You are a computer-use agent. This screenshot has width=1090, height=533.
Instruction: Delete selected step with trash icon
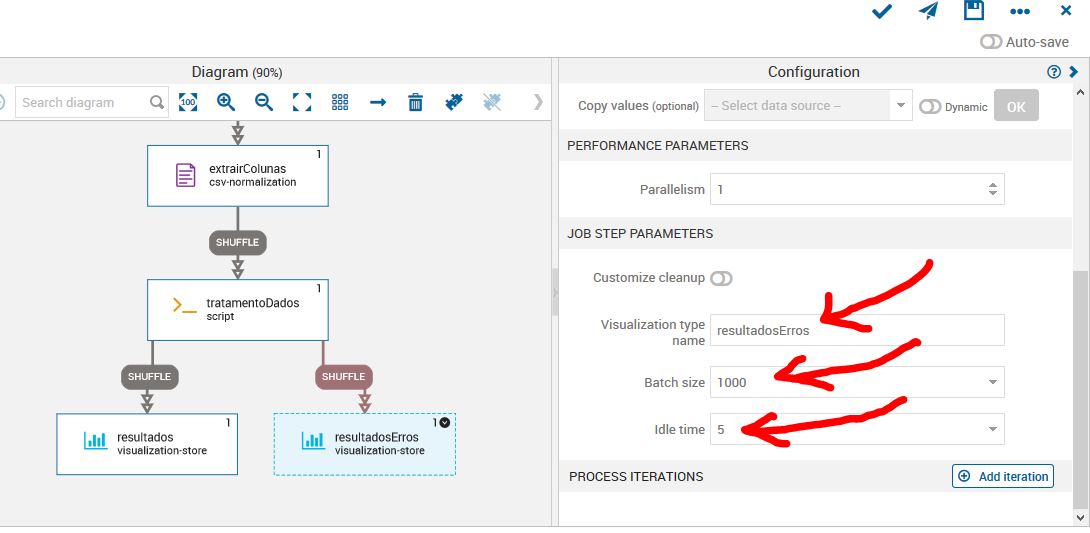coord(416,102)
